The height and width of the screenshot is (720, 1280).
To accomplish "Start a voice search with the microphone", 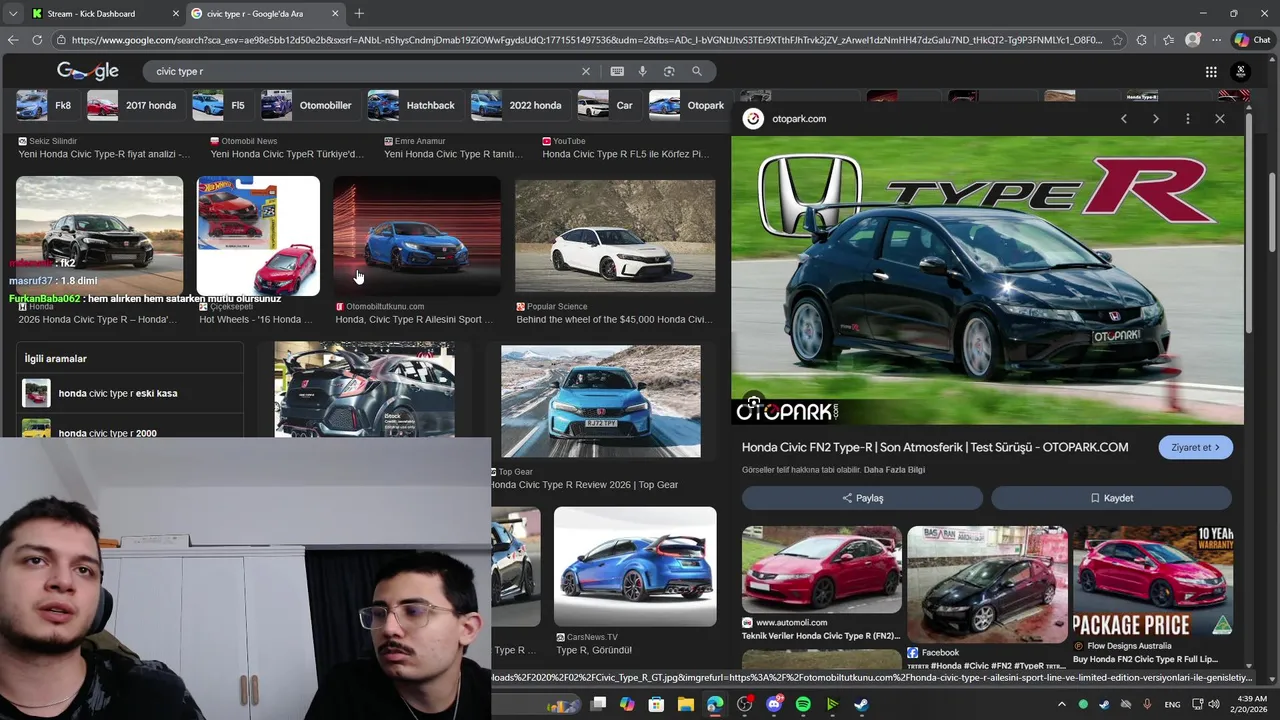I will point(642,72).
